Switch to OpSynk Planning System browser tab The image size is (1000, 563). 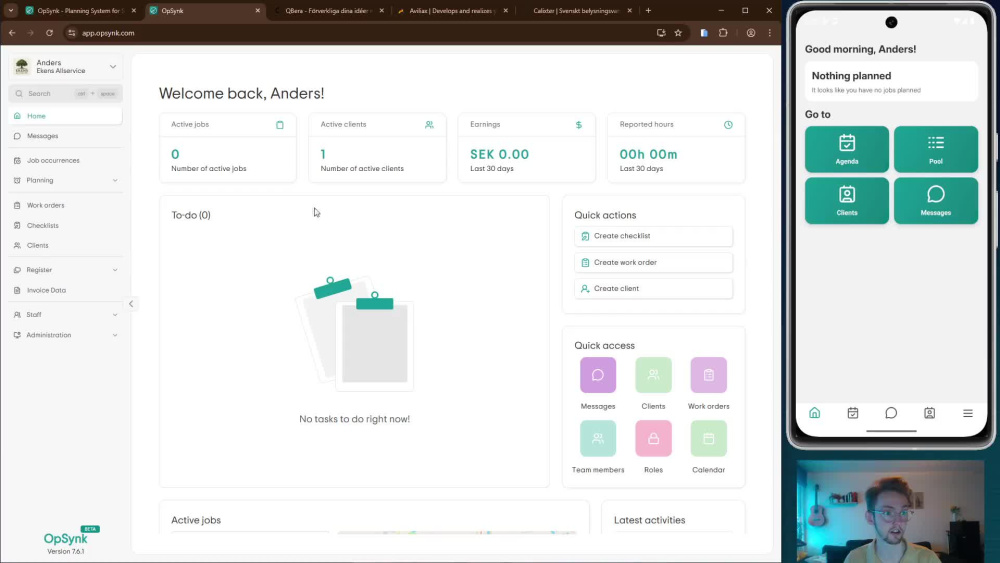point(80,11)
